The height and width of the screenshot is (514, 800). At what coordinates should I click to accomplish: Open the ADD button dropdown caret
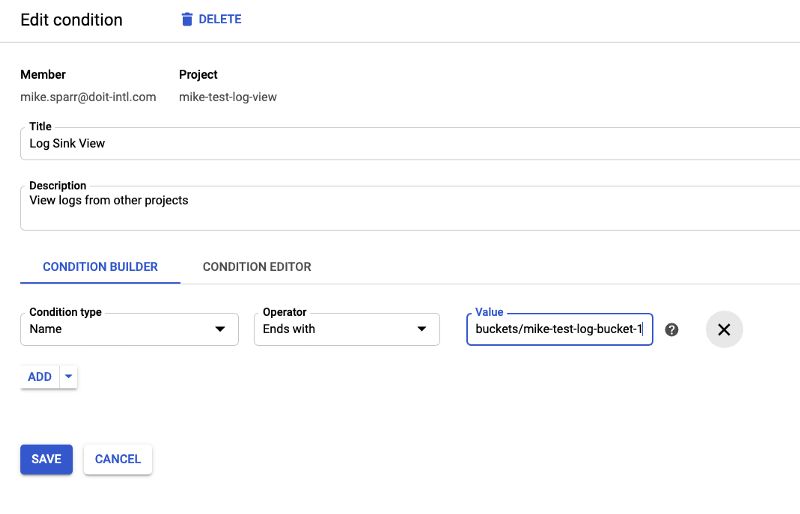(x=68, y=377)
